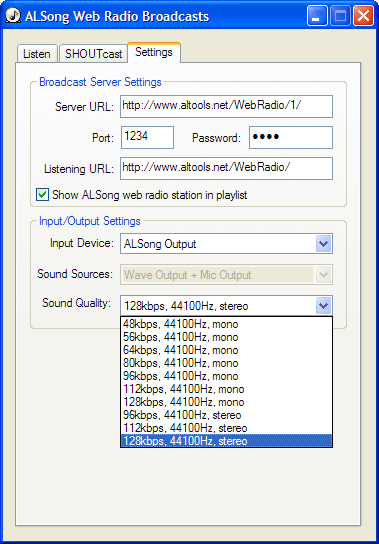
Task: Open the SHOUTcast tab
Action: tap(93, 54)
